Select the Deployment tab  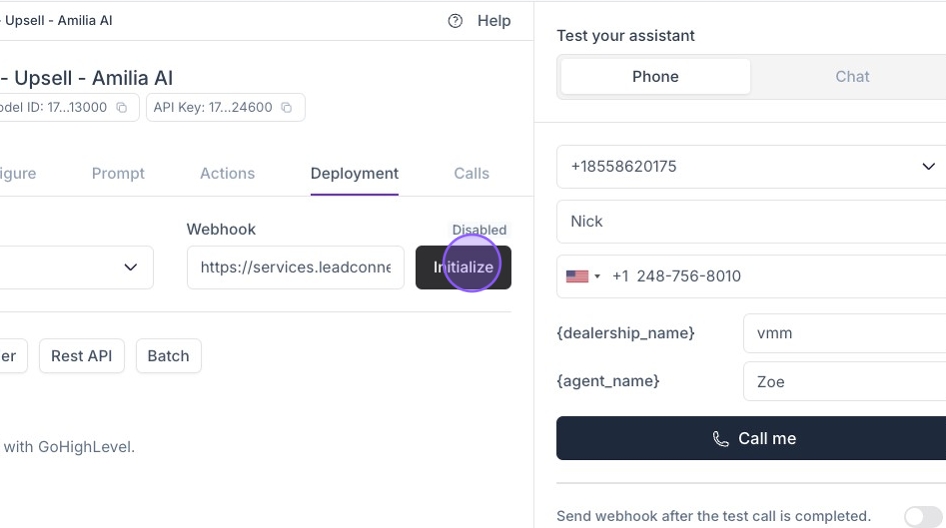(x=354, y=173)
